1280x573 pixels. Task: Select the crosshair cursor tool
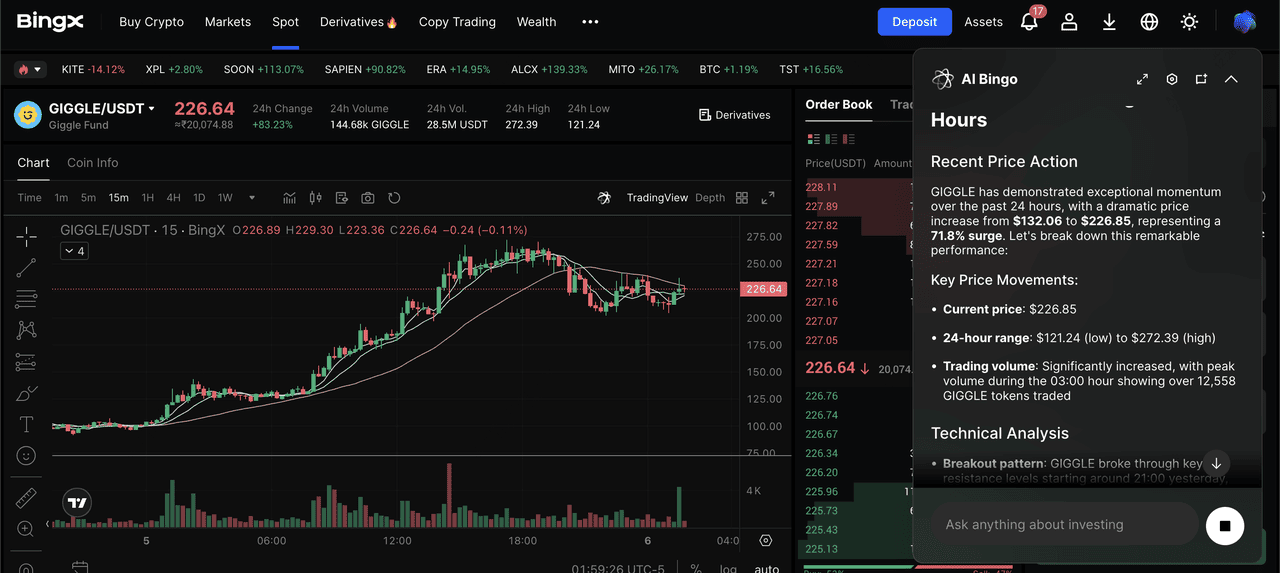click(27, 236)
